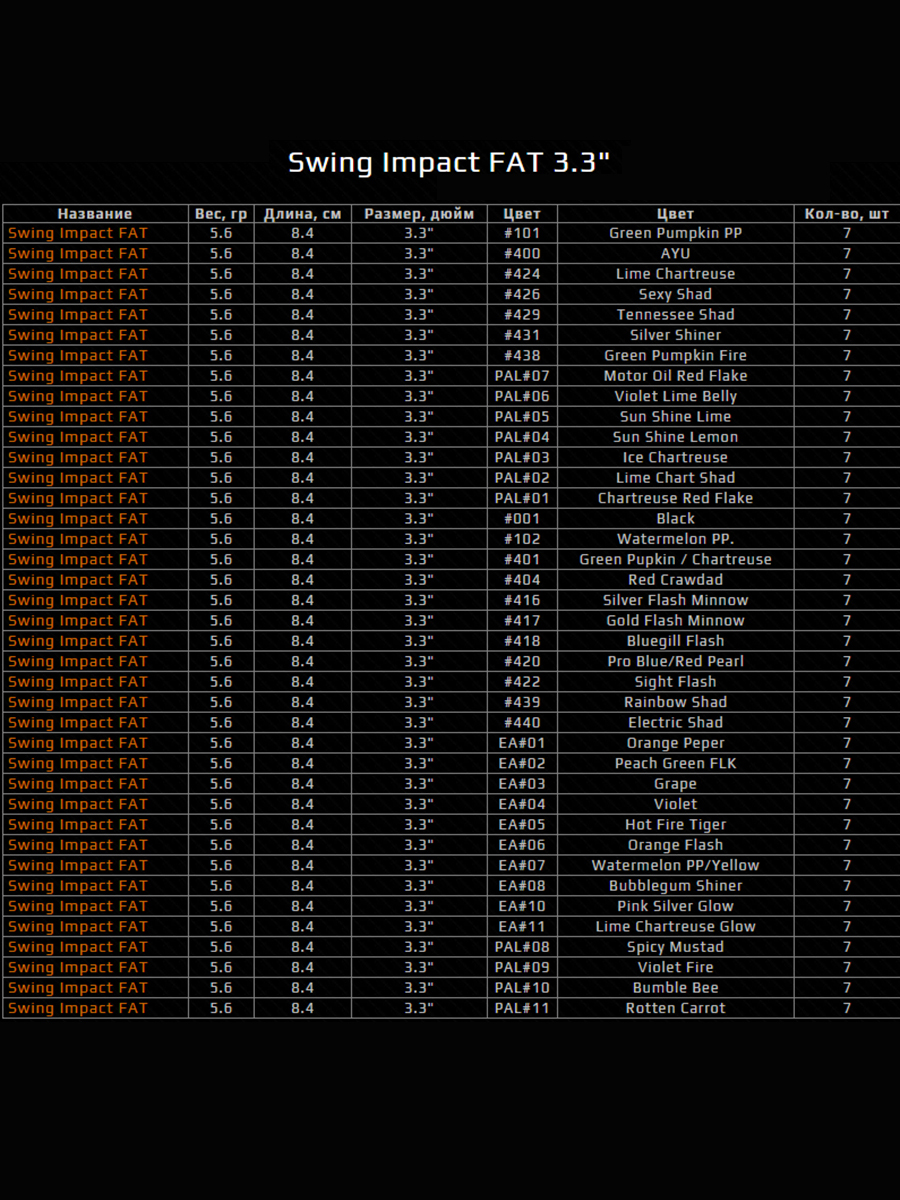This screenshot has height=1200, width=900.
Task: Click color code '#440'
Action: [522, 723]
